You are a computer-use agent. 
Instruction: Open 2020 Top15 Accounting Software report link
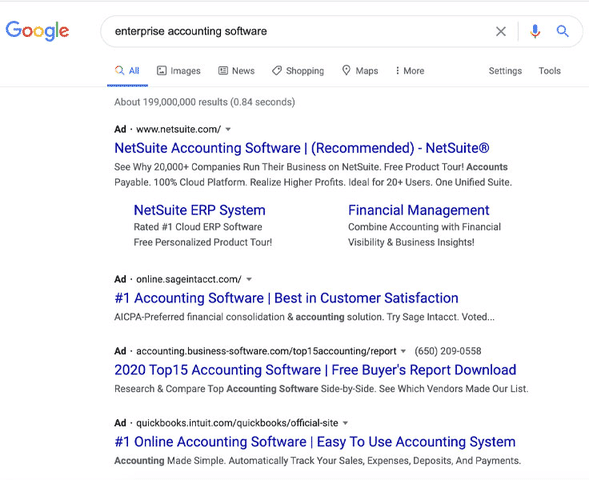[x=315, y=370]
